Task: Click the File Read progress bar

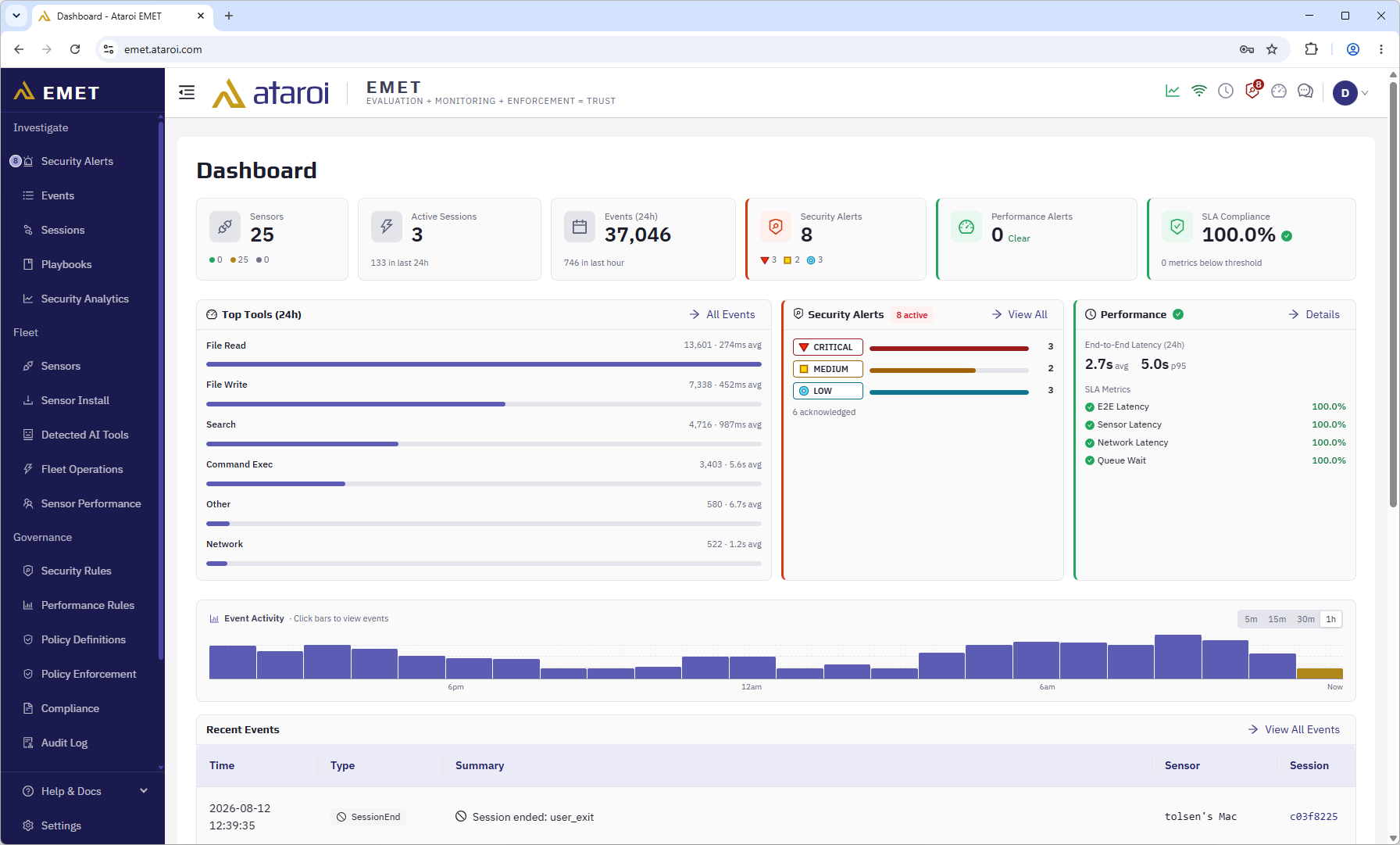Action: coord(484,364)
